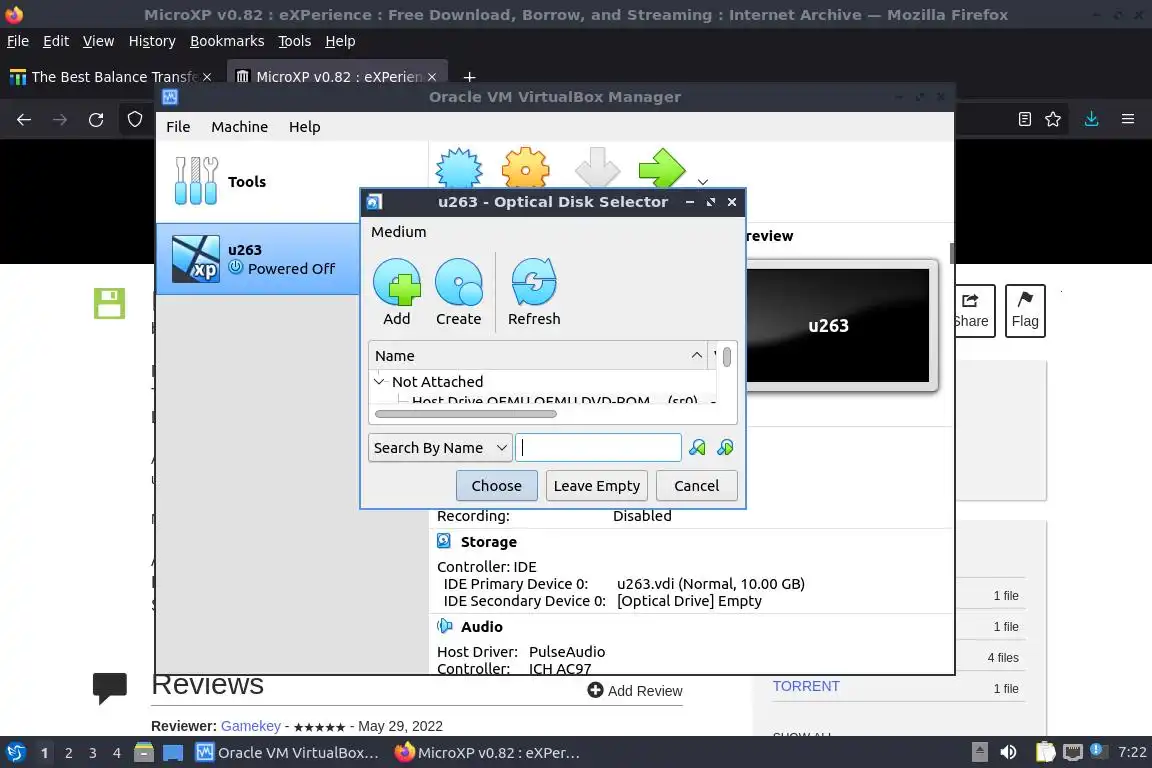Reload the Firefox page
Image resolution: width=1152 pixels, height=768 pixels.
96,120
